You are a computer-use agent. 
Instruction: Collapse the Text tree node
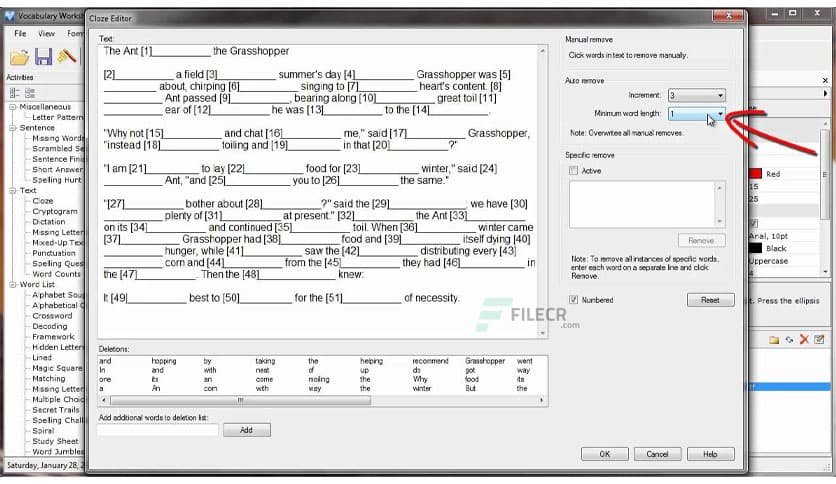[12, 190]
